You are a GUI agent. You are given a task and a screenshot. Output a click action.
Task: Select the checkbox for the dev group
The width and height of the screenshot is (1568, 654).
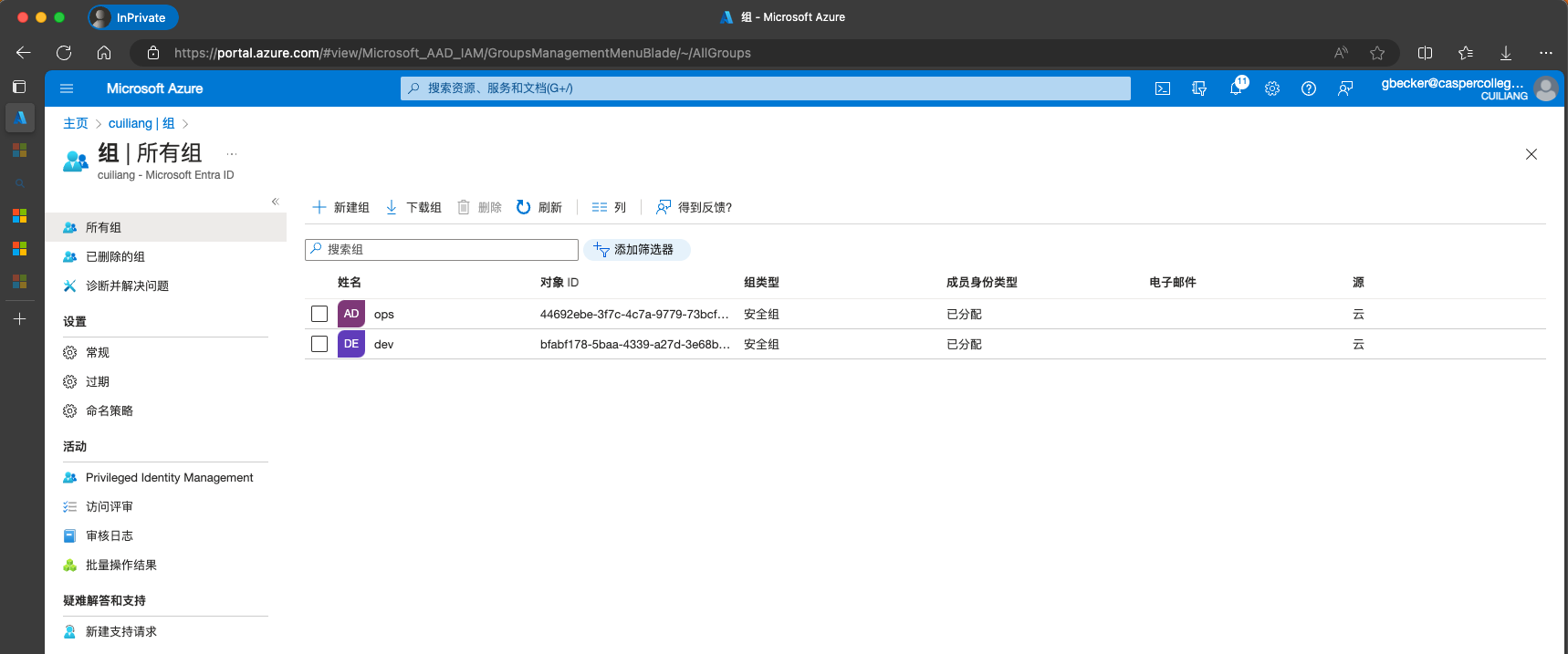tap(319, 344)
